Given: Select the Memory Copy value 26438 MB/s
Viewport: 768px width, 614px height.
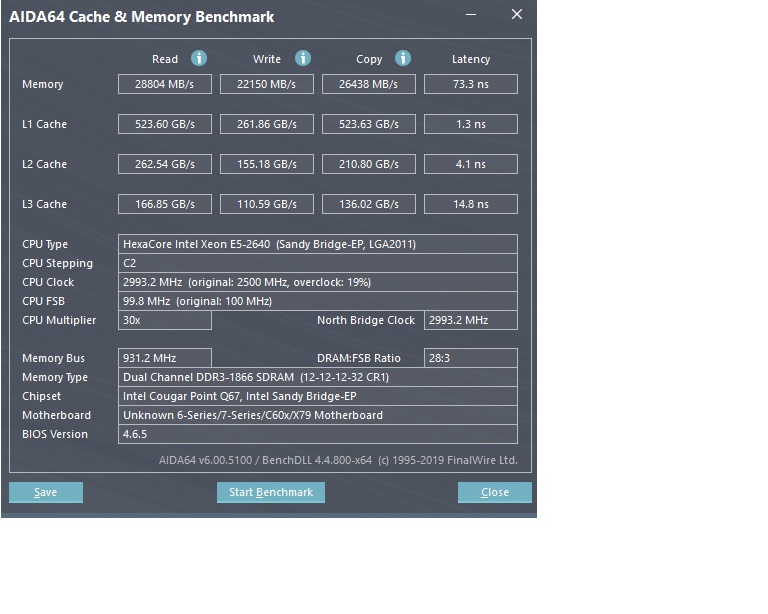Looking at the screenshot, I should [368, 84].
